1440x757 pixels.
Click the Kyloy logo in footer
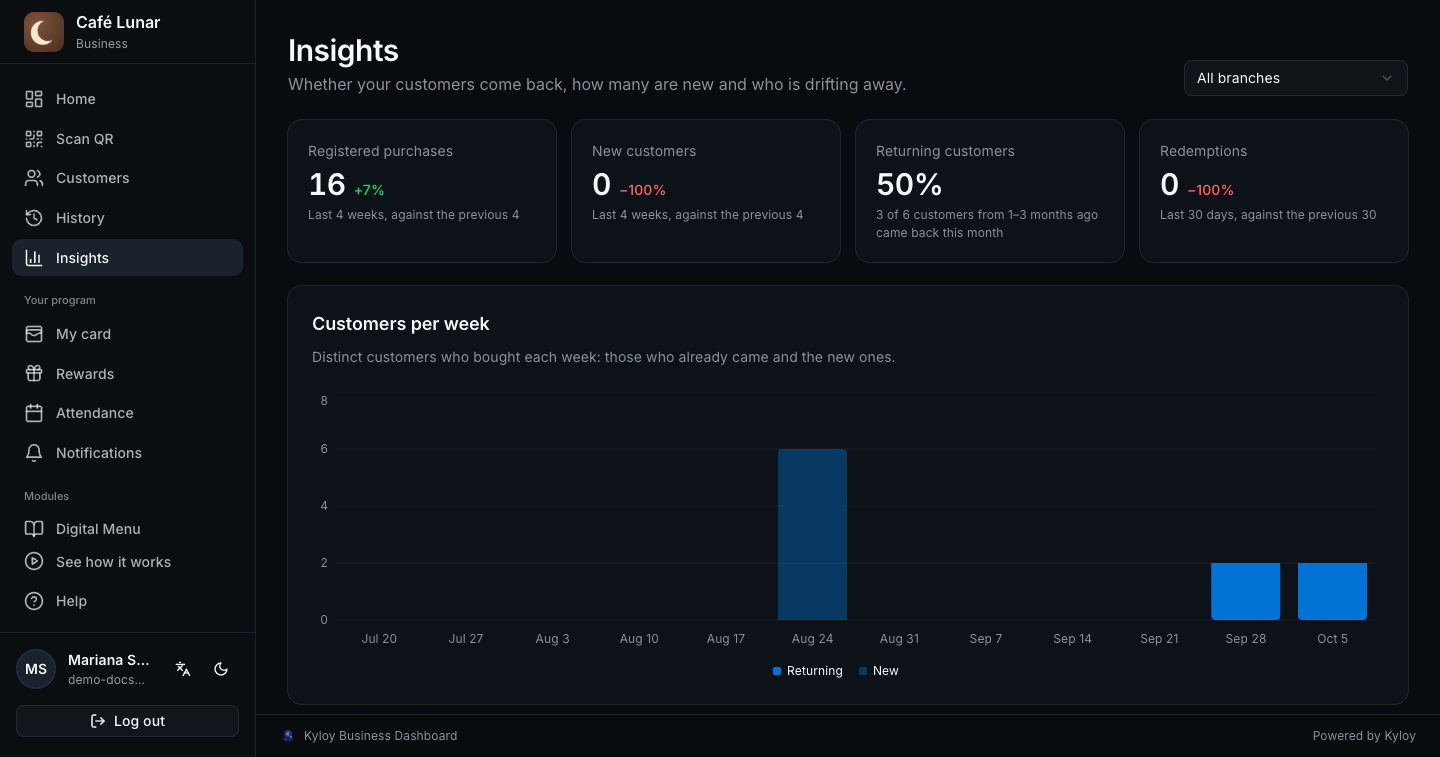click(x=289, y=736)
